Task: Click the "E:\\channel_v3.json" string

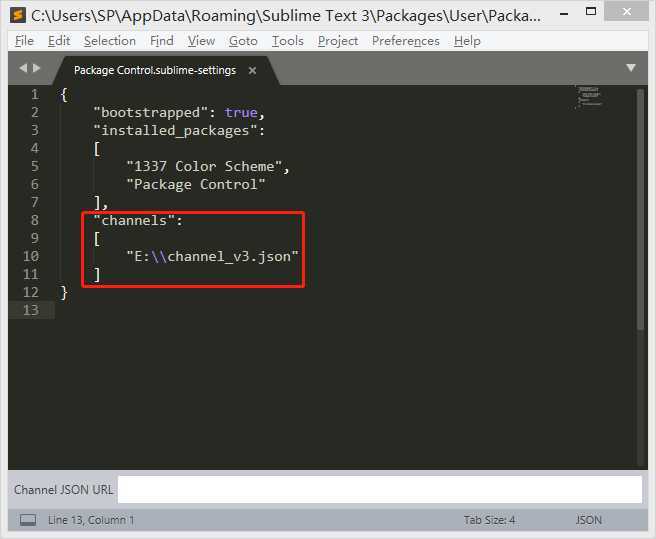Action: pyautogui.click(x=213, y=257)
